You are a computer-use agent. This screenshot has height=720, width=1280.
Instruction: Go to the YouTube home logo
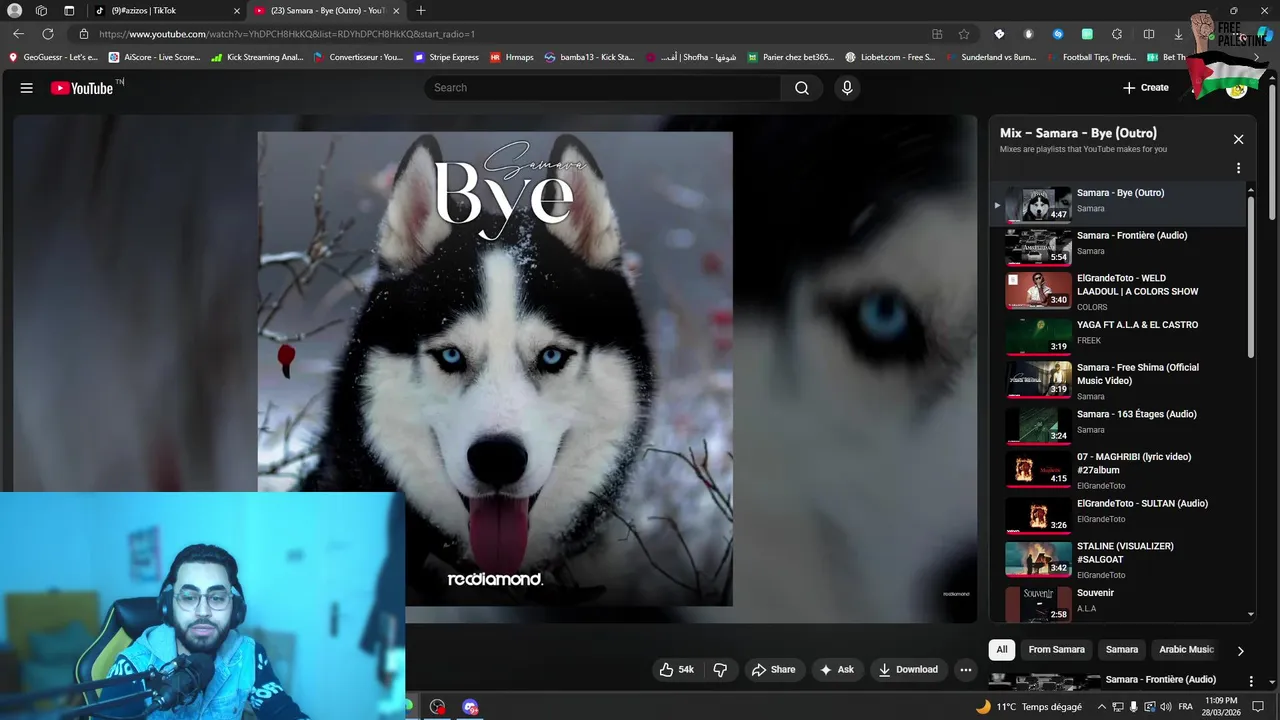[x=82, y=88]
